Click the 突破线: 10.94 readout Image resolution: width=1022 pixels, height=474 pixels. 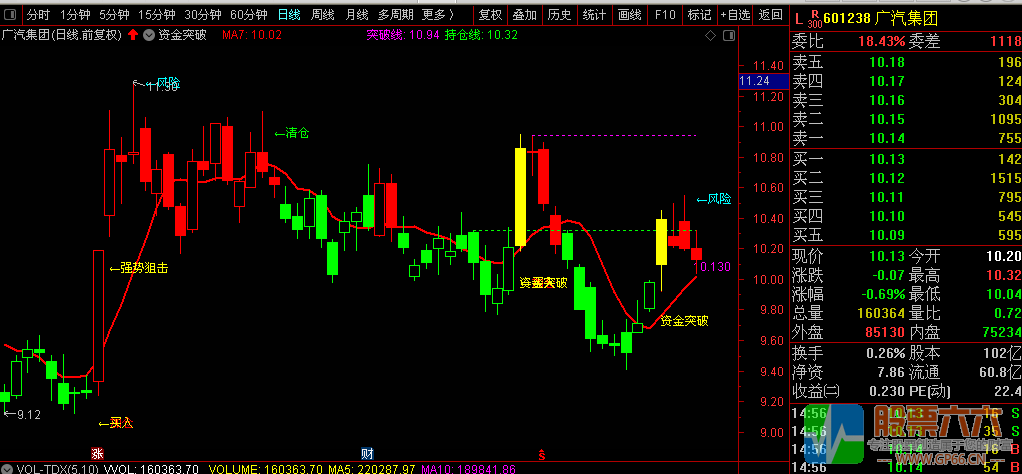(x=403, y=35)
